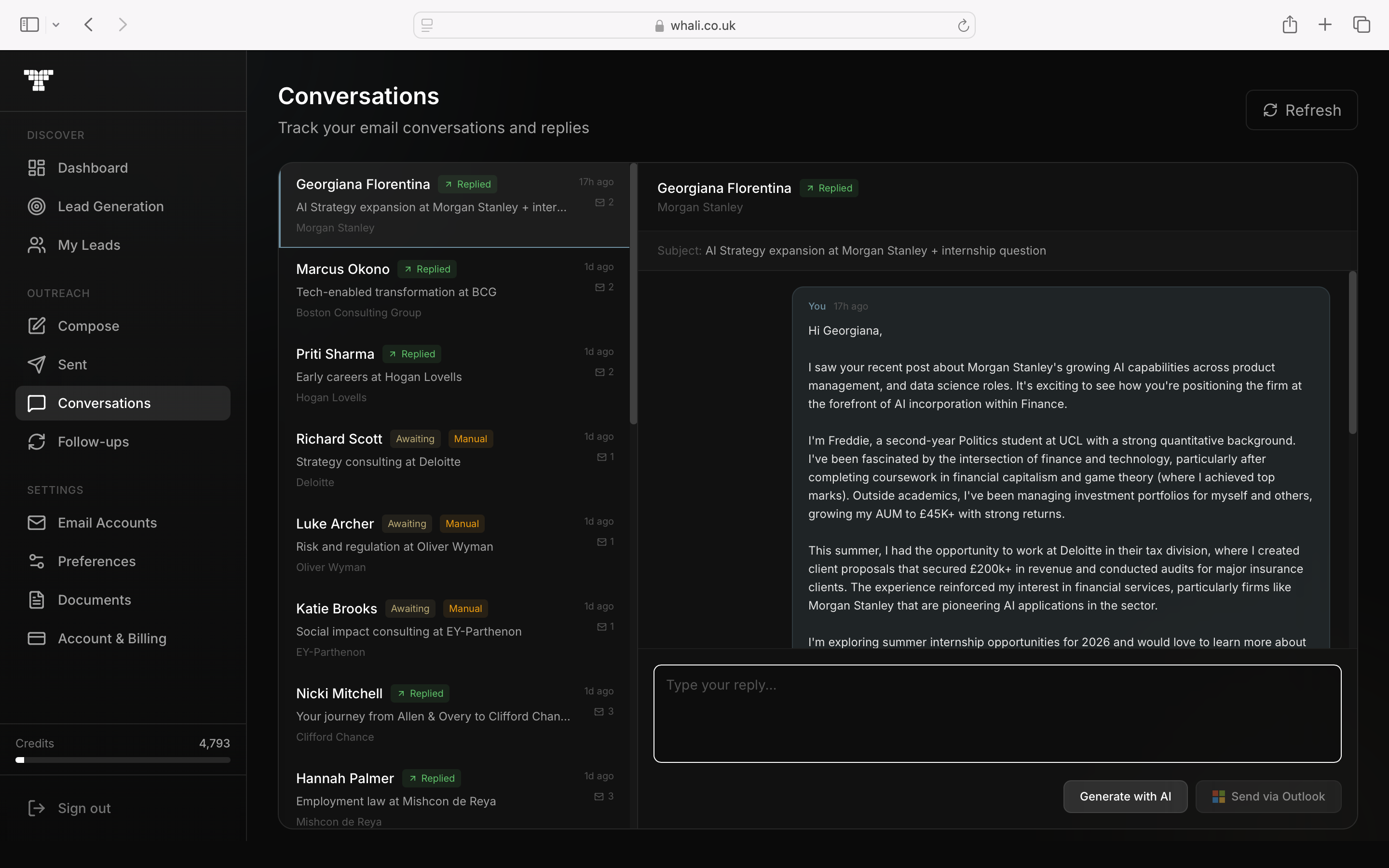The image size is (1389, 868).
Task: Open the Compose page
Action: (88, 326)
